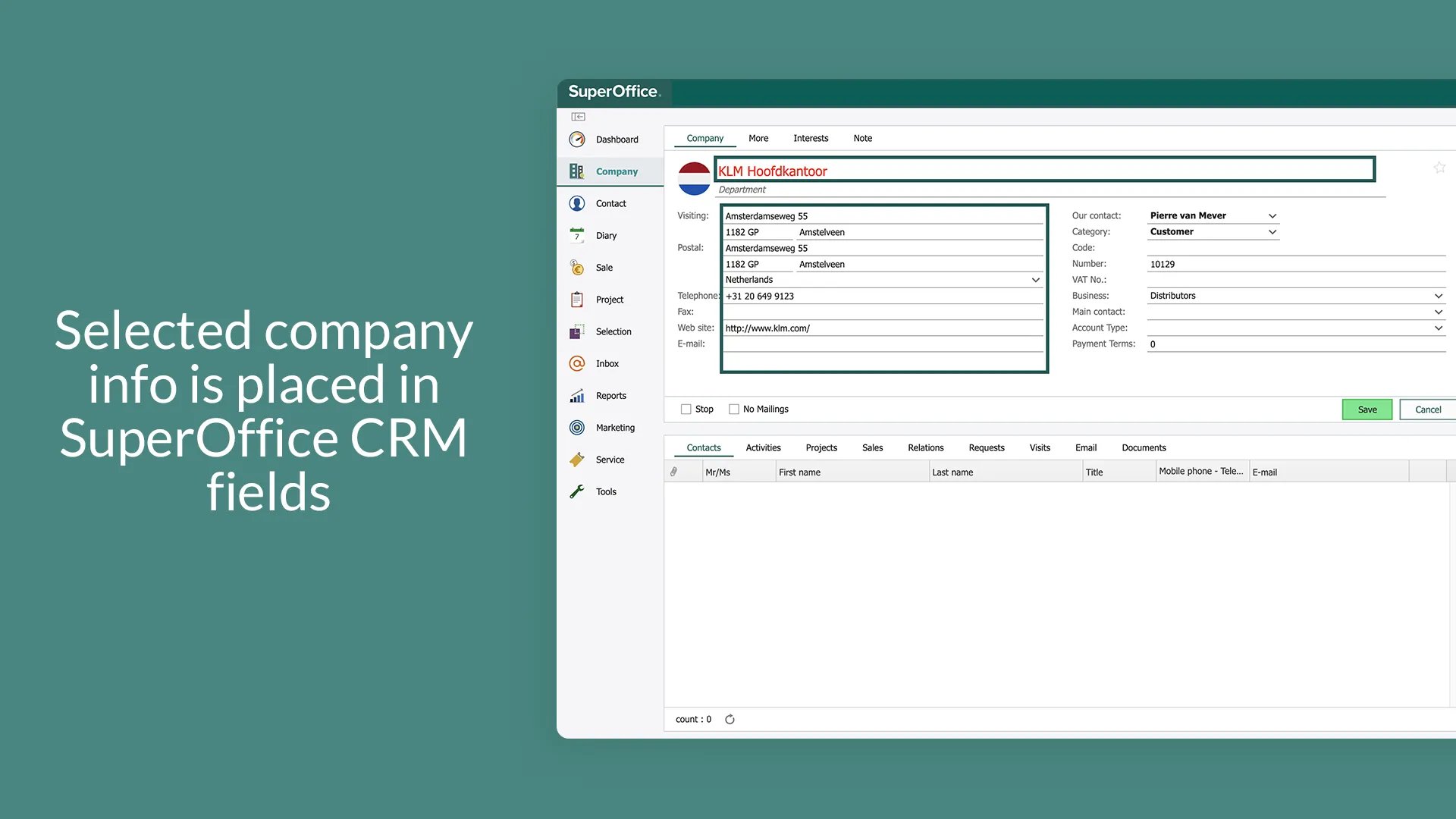1456x819 pixels.
Task: Click the green Save button
Action: click(1367, 409)
